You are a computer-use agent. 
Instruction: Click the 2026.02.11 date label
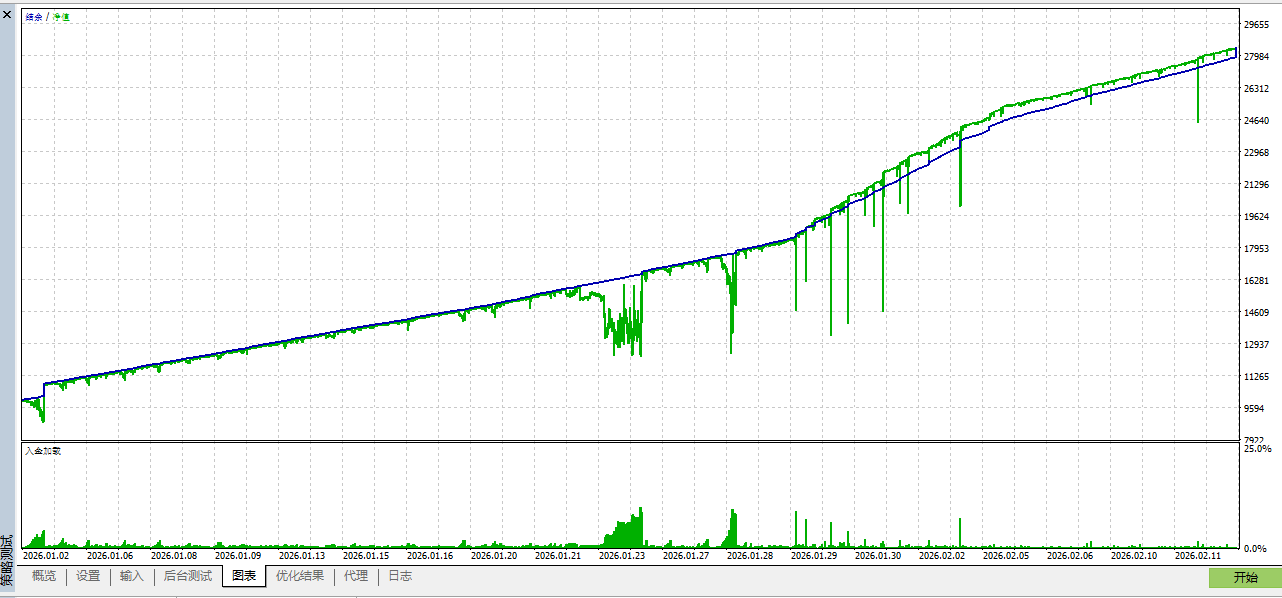pos(1198,555)
